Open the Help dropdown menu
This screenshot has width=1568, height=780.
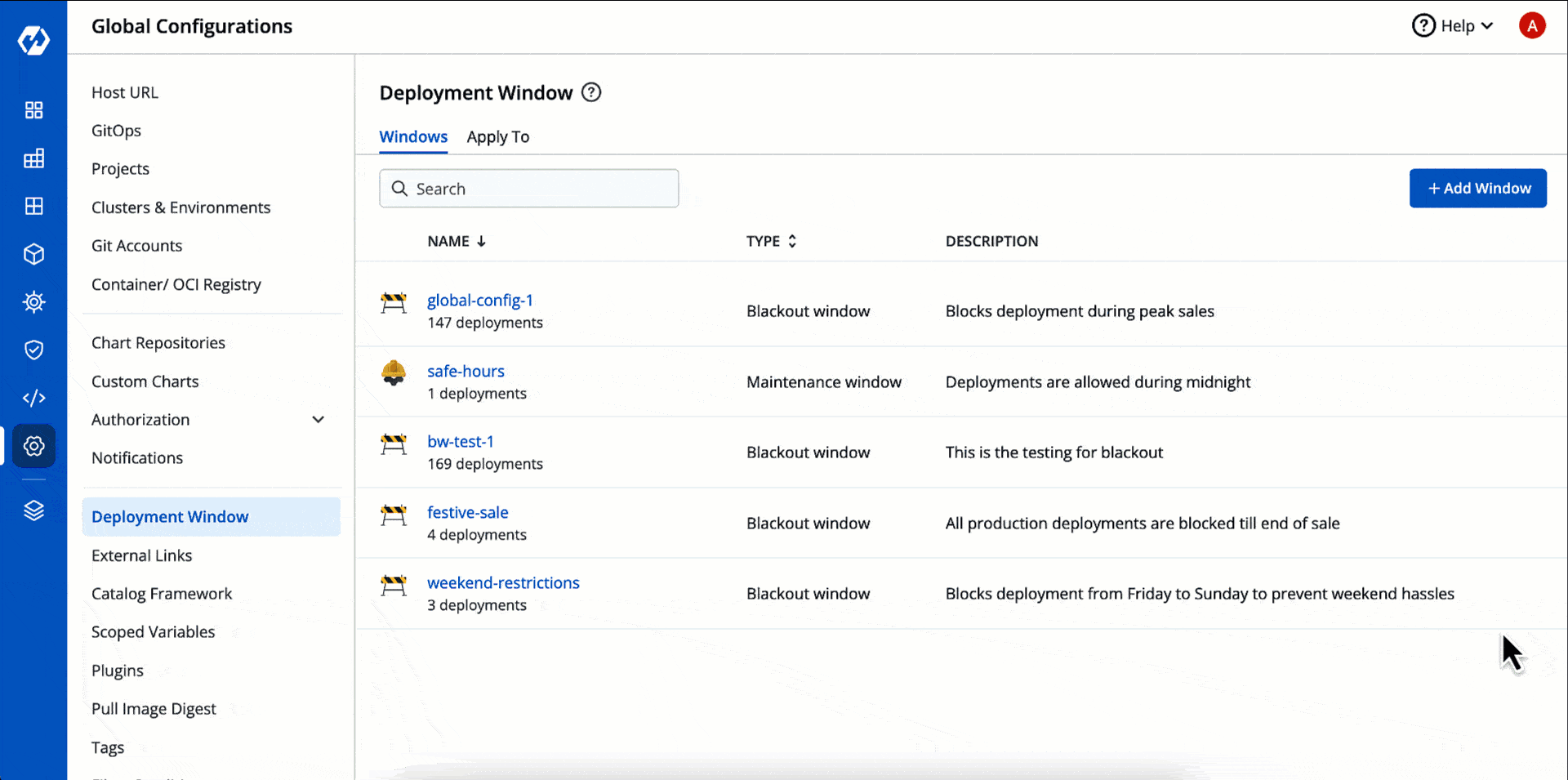point(1453,26)
